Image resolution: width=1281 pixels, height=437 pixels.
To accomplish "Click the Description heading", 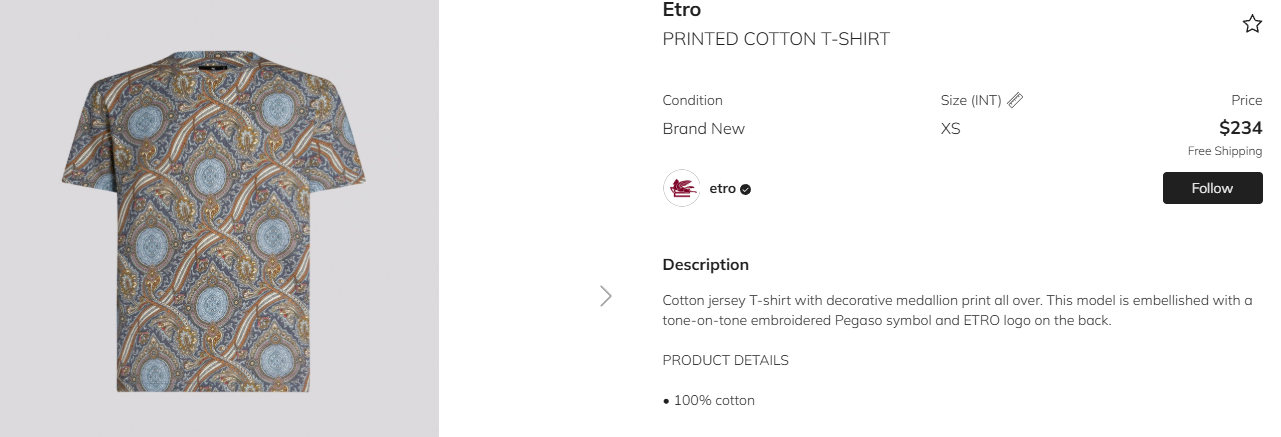I will click(705, 265).
